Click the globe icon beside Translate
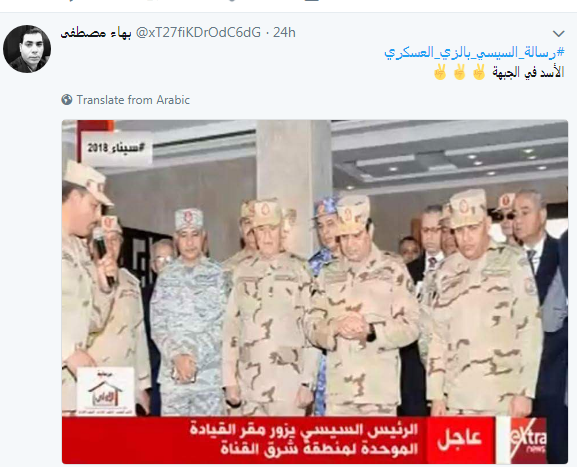Screen dimensions: 577x467 tap(67, 100)
